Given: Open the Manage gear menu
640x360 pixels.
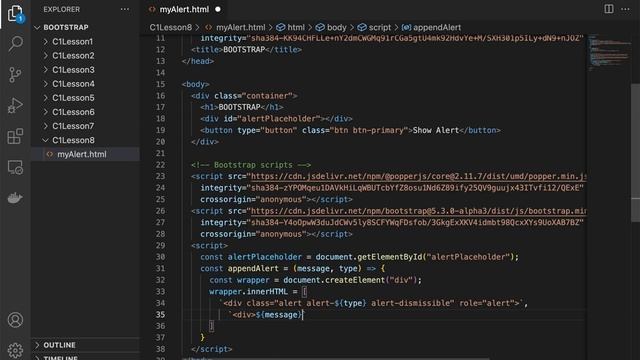Looking at the screenshot, I should [15, 350].
